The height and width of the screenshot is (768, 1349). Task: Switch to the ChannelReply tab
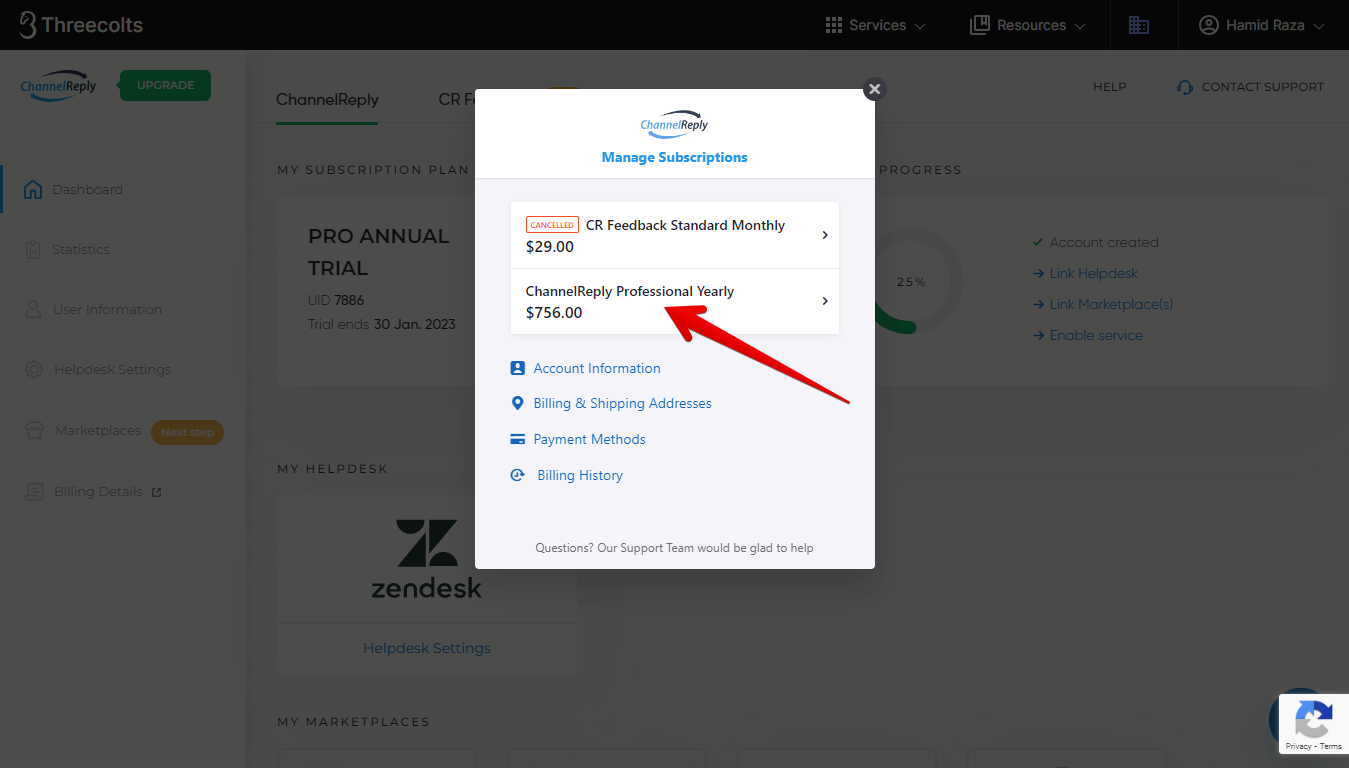pyautogui.click(x=327, y=100)
